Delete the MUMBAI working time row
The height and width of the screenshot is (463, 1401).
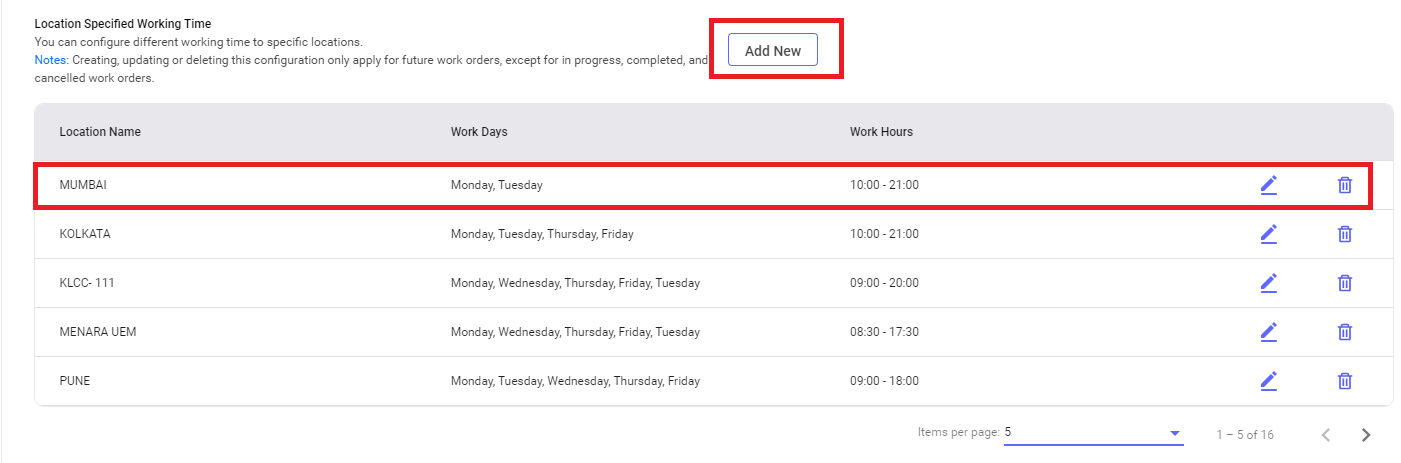[x=1345, y=185]
